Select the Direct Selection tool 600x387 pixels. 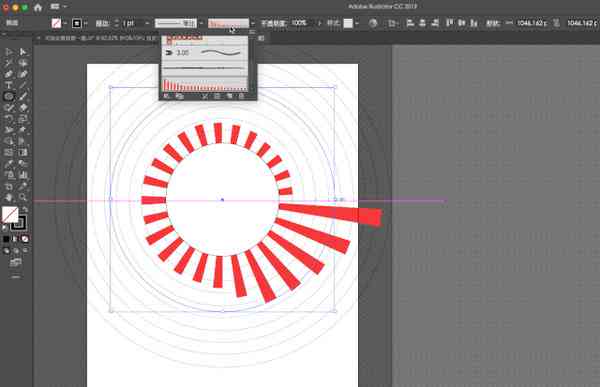(23, 52)
